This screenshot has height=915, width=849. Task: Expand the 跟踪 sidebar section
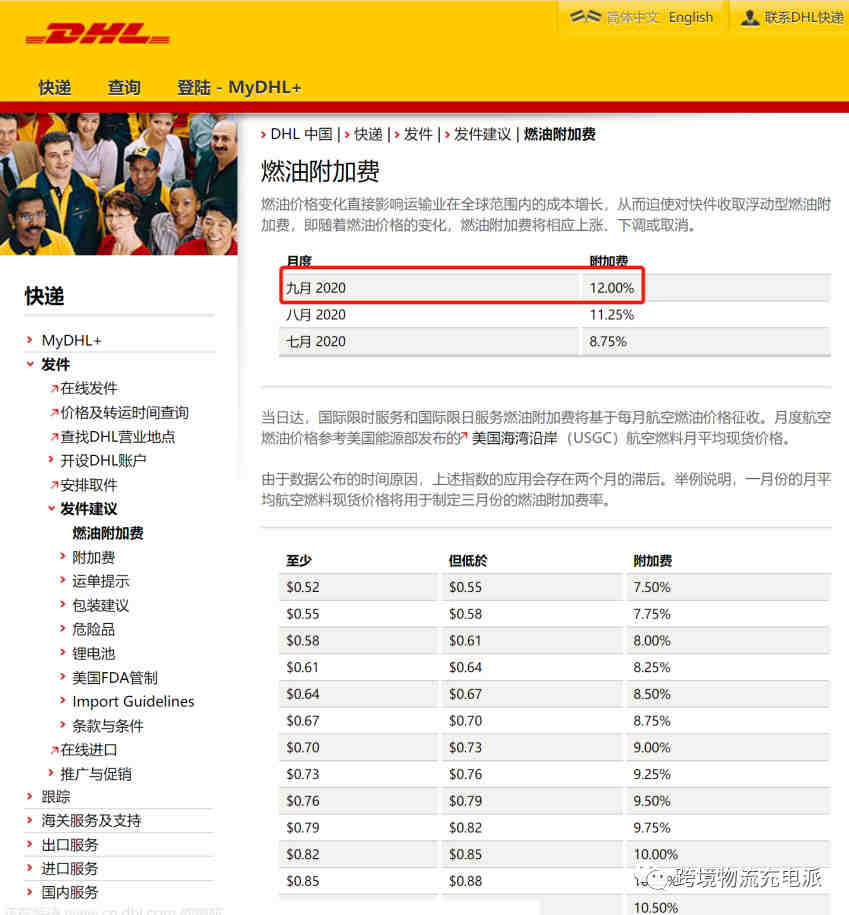[x=55, y=797]
